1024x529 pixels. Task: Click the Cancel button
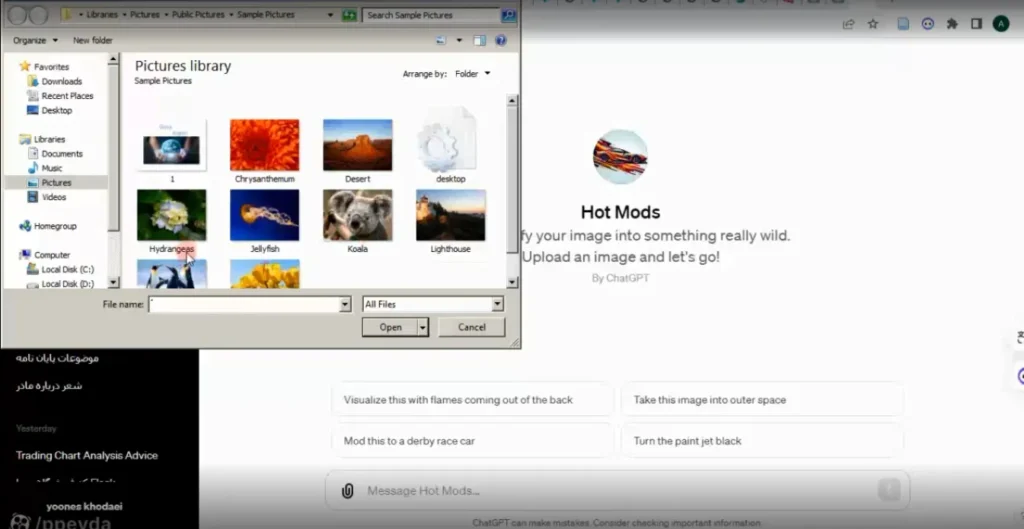point(472,327)
